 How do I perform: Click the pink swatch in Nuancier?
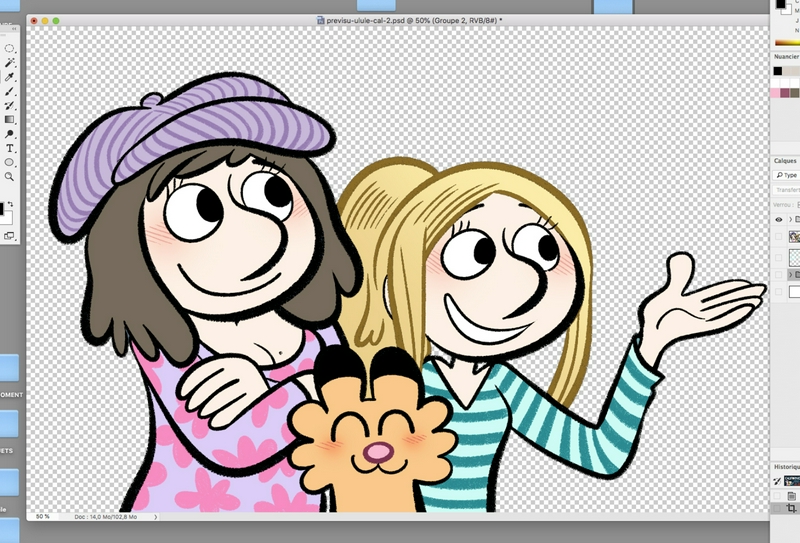click(777, 93)
